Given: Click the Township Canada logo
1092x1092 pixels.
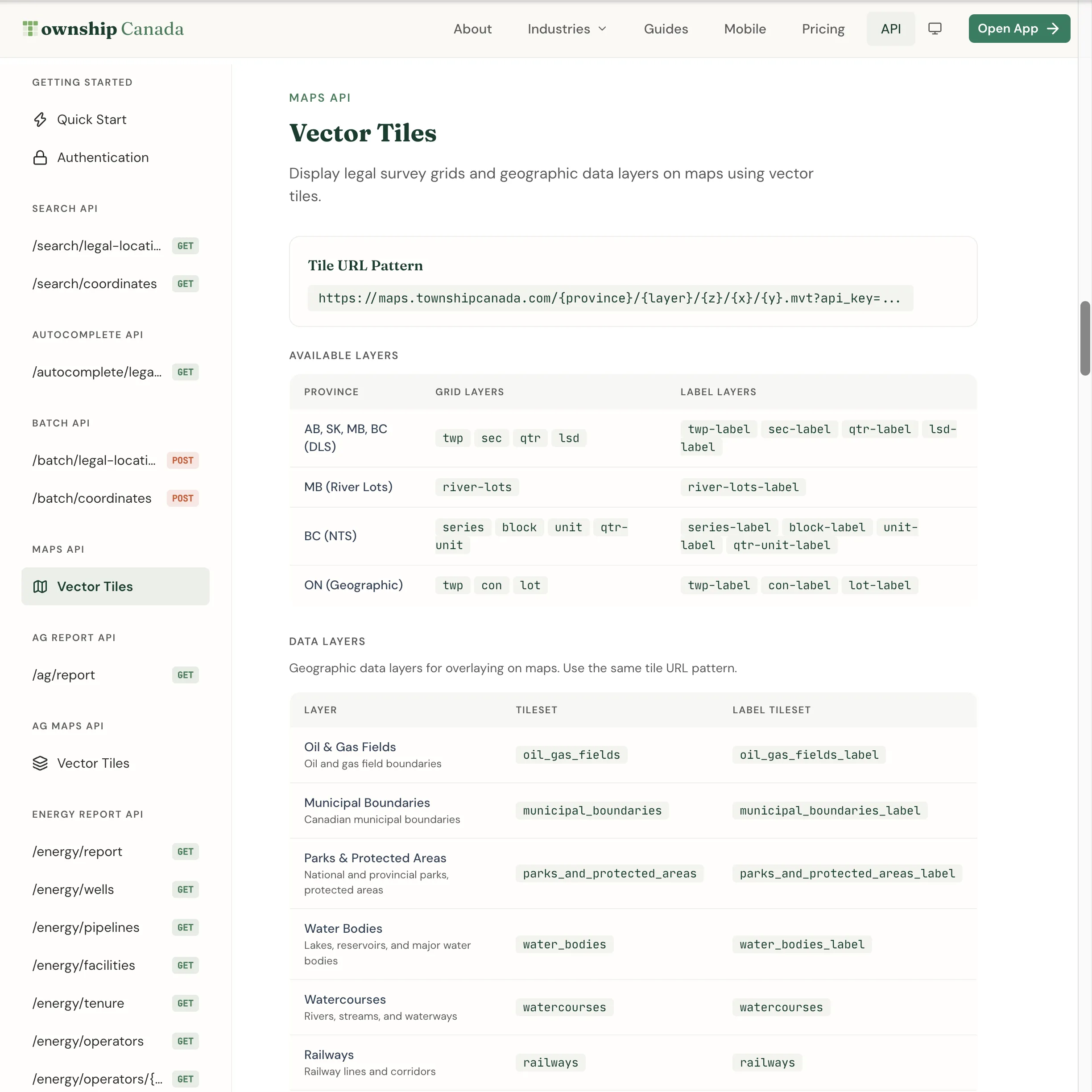Looking at the screenshot, I should click(103, 29).
